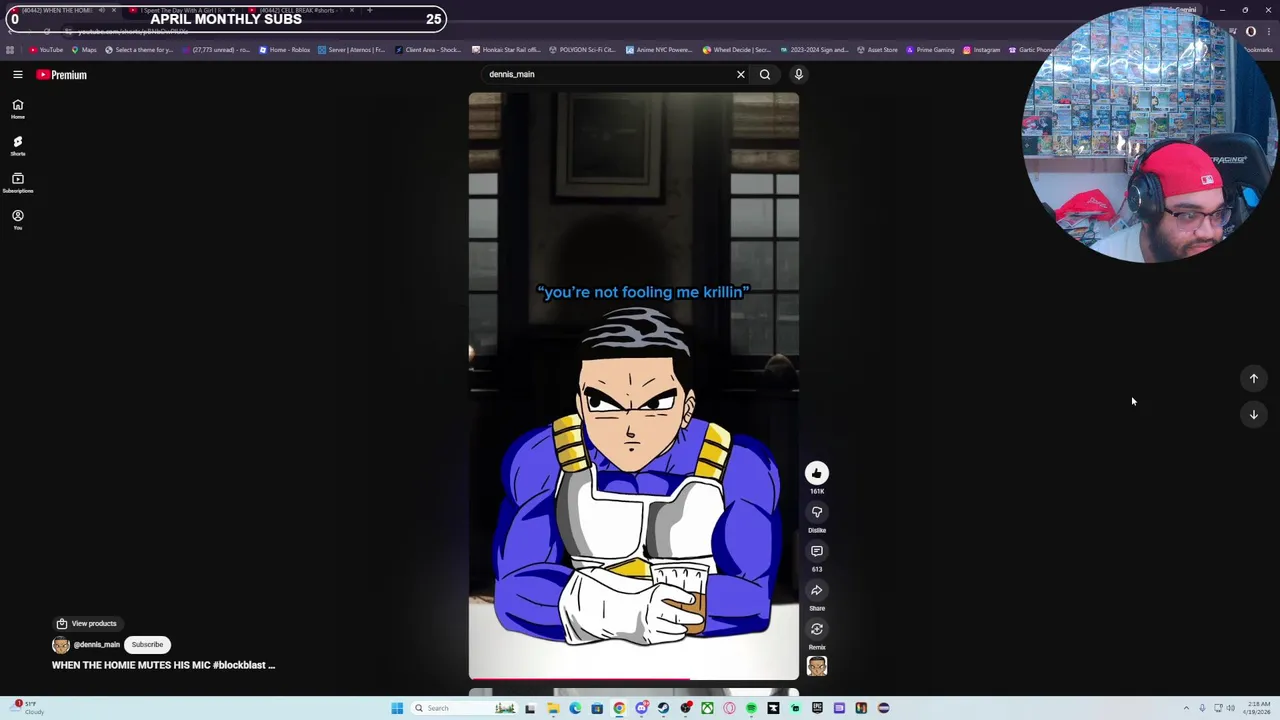The image size is (1280, 720).
Task: Click the Windows taskbar Search box
Action: pos(465,708)
